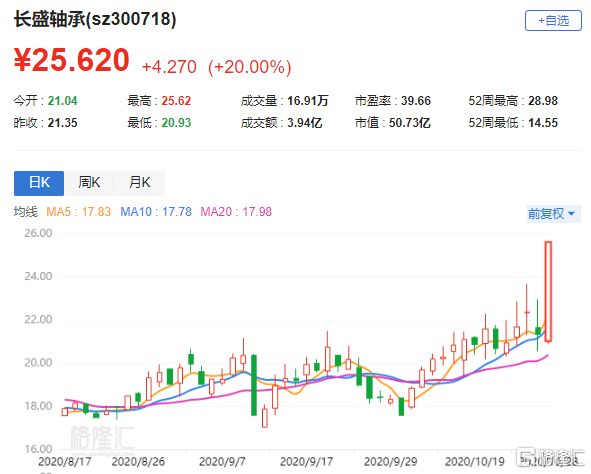Click the 2020/9/17 date axis label
591x474 pixels.
(x=306, y=461)
